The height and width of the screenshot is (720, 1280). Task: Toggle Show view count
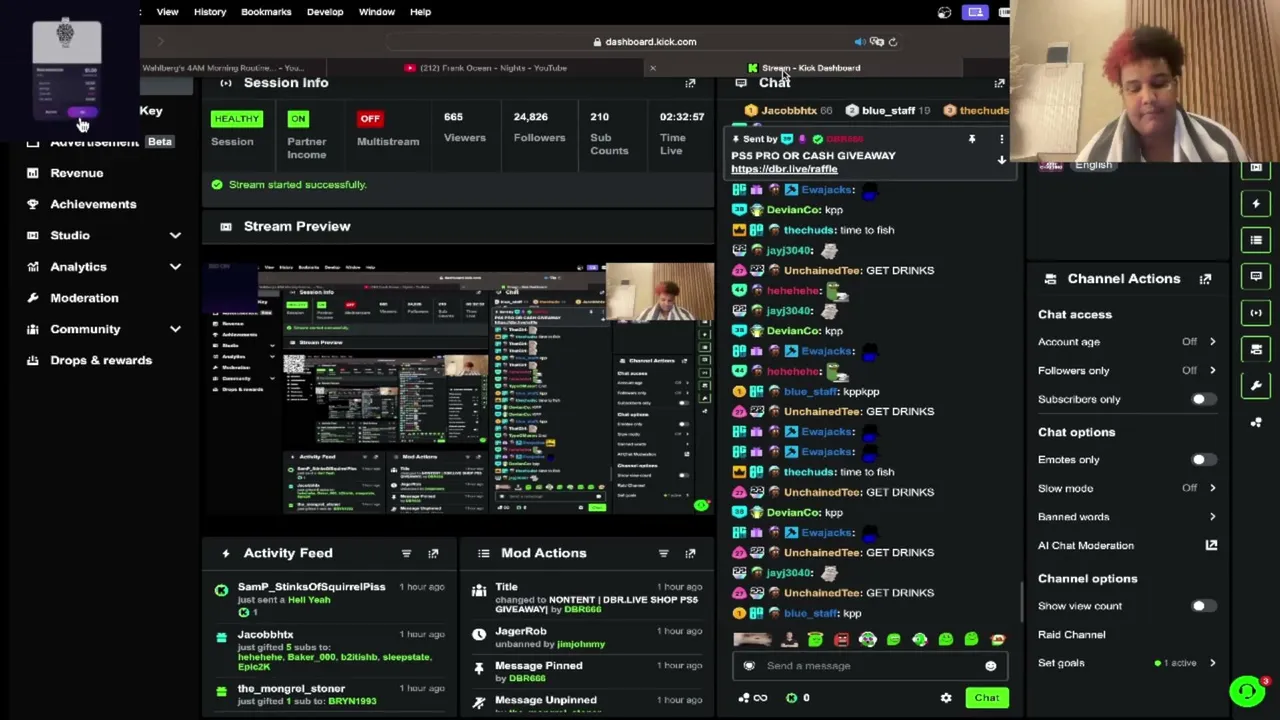click(x=1203, y=606)
